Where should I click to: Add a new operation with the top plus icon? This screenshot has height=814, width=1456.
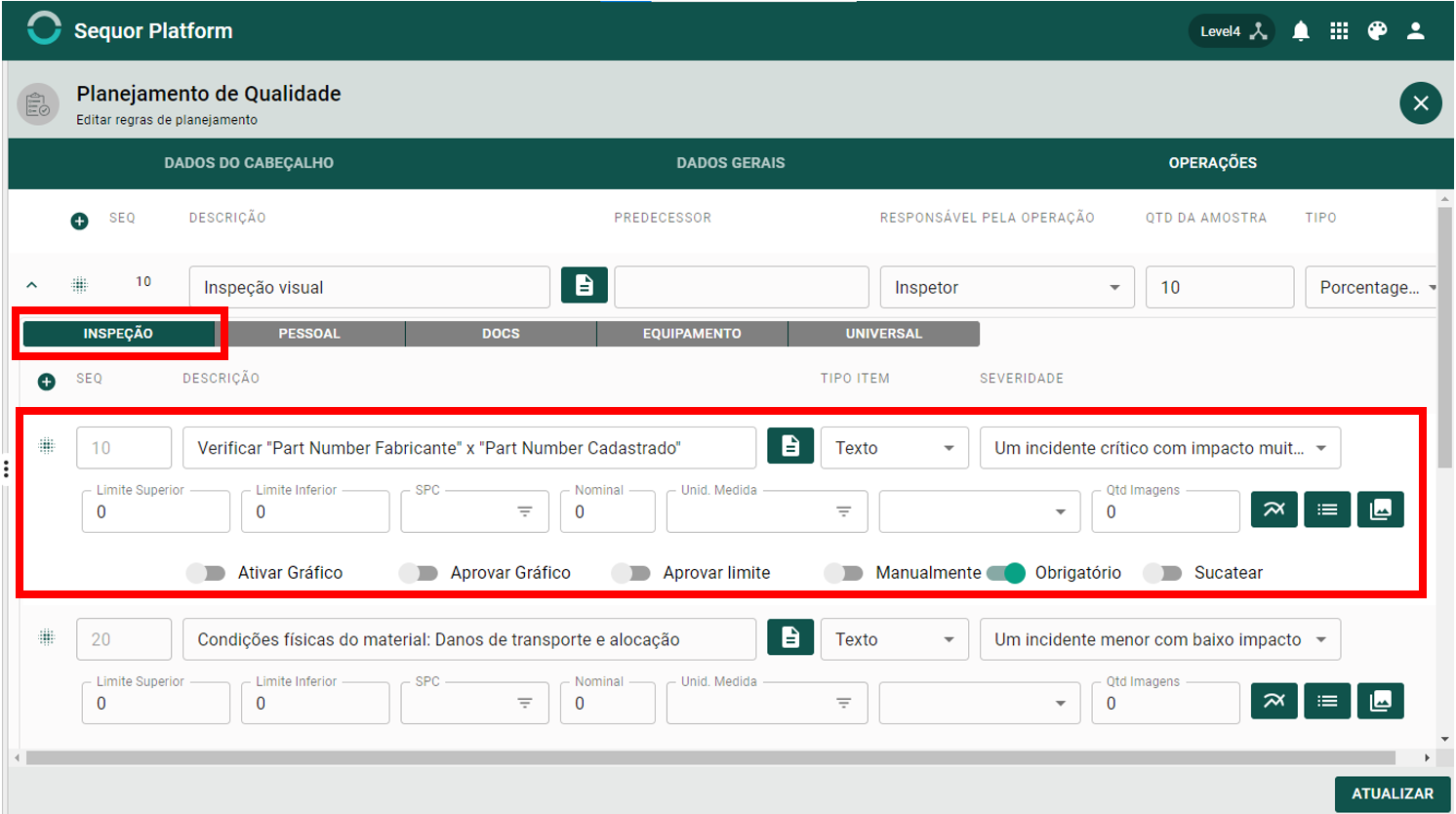(x=80, y=221)
